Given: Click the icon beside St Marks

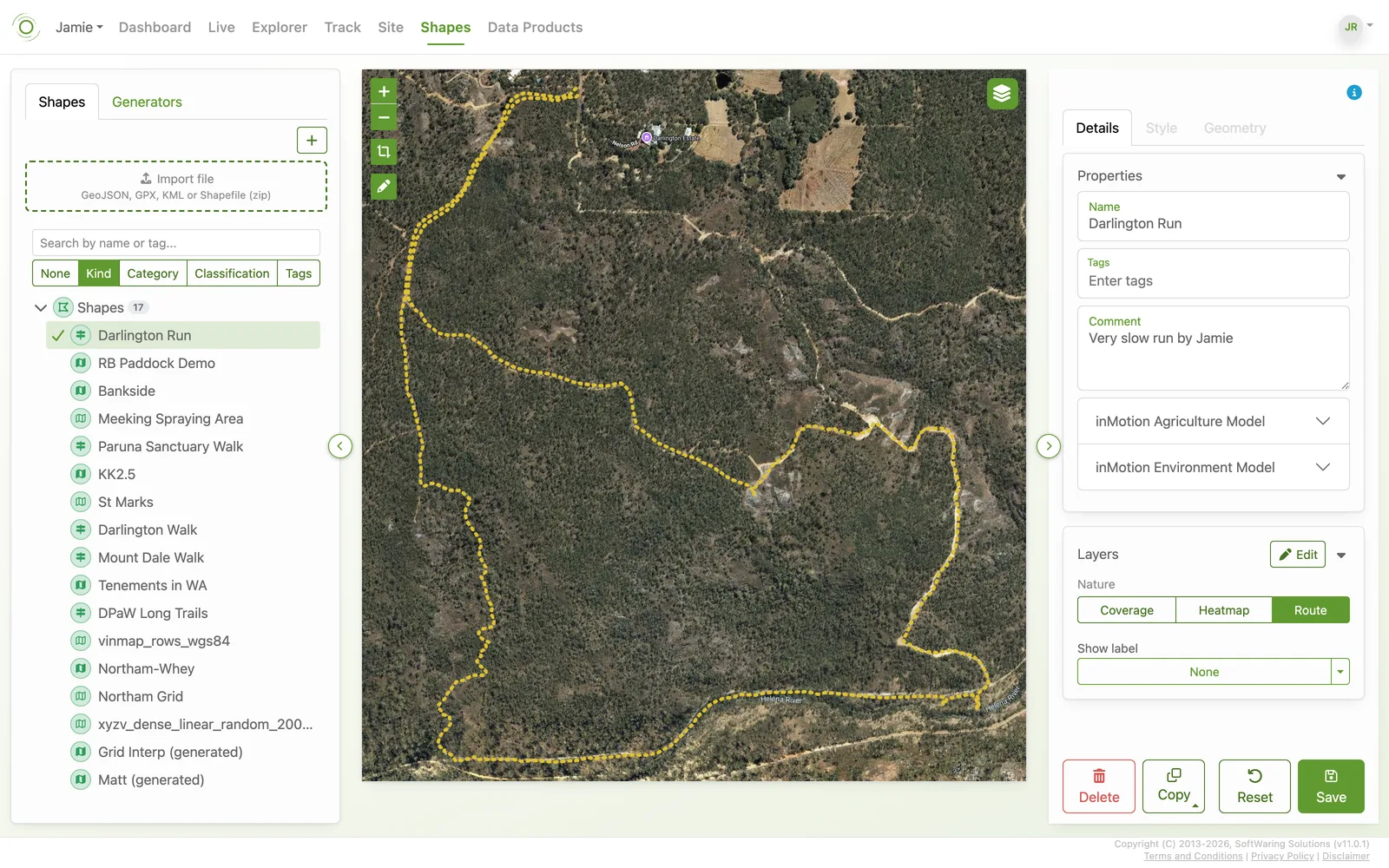Looking at the screenshot, I should [81, 502].
